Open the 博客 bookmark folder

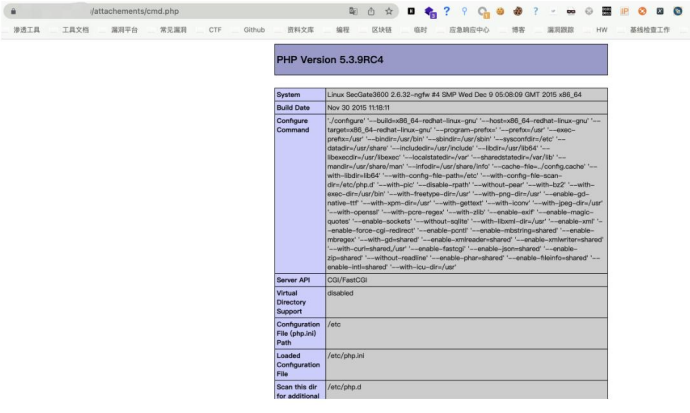coord(518,30)
